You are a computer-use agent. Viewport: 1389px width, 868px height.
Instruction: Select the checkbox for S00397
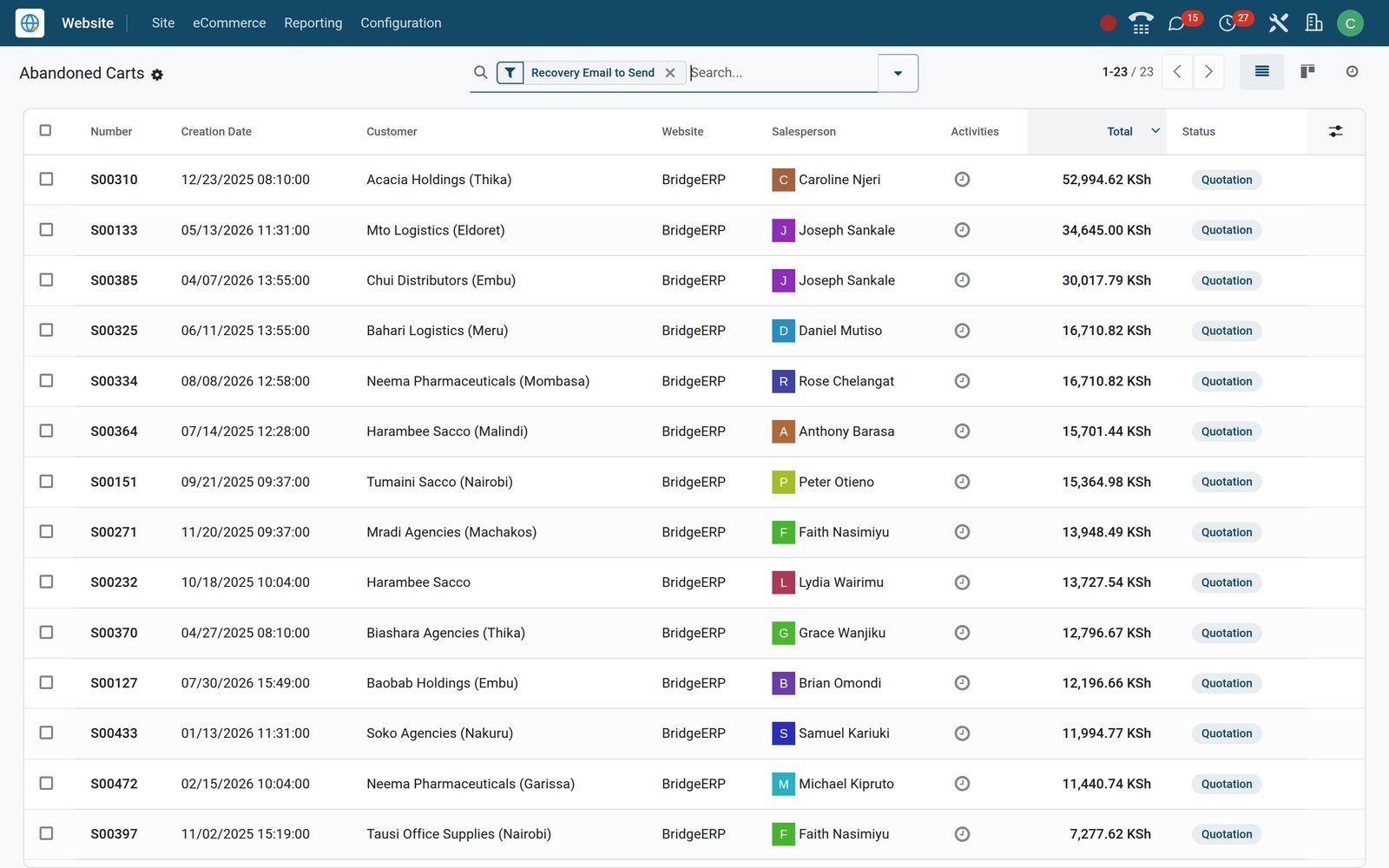(x=46, y=834)
